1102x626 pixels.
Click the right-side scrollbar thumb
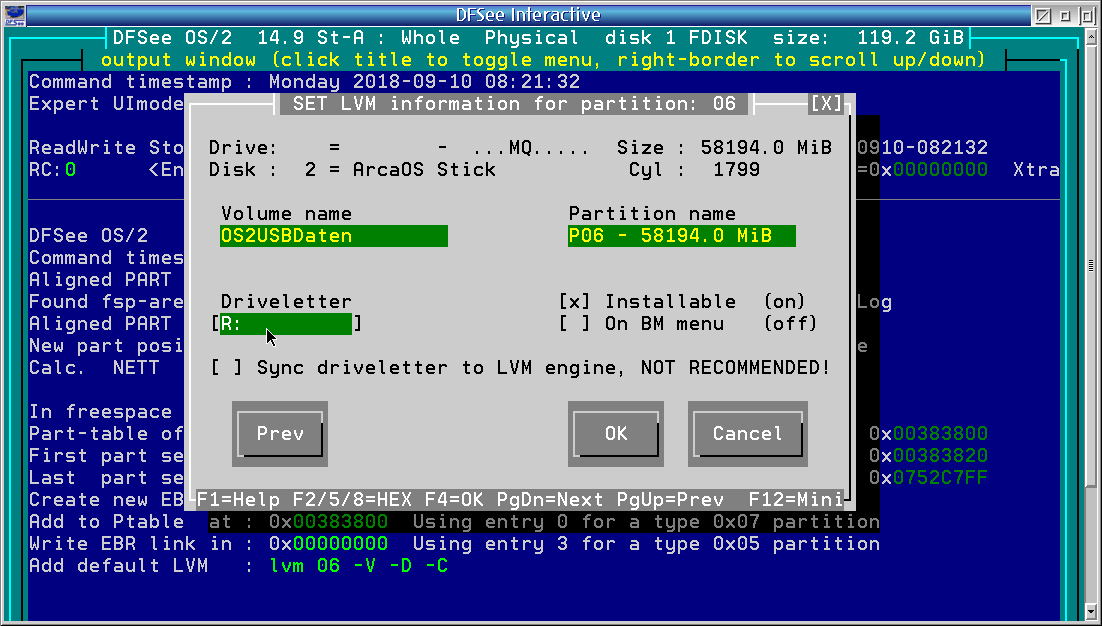[1091, 265]
